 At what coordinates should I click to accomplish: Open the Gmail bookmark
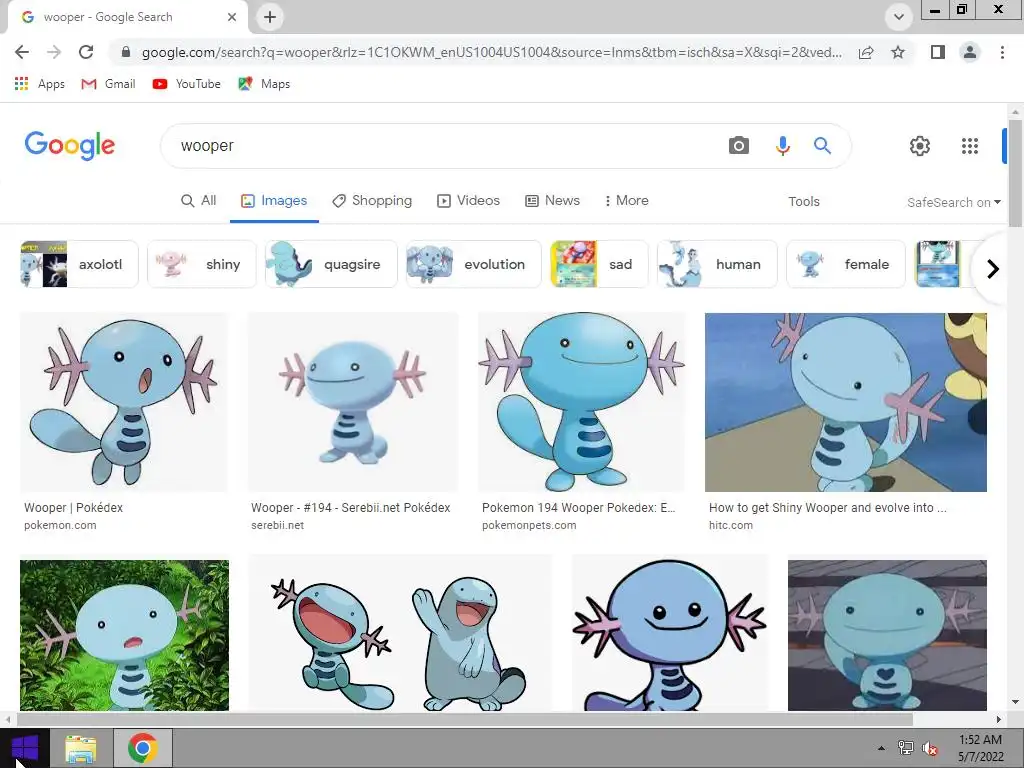(108, 84)
